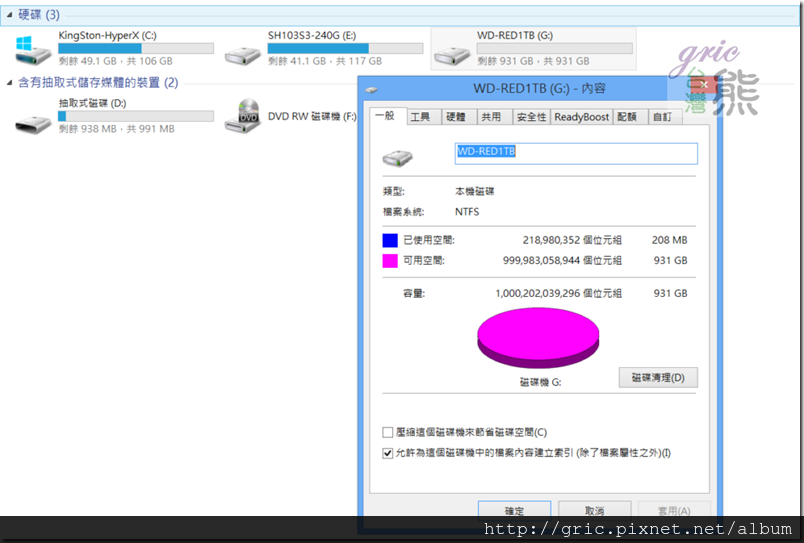The width and height of the screenshot is (804, 543).
Task: Select the SH103S3-240G (E:) drive icon
Action: [x=243, y=55]
